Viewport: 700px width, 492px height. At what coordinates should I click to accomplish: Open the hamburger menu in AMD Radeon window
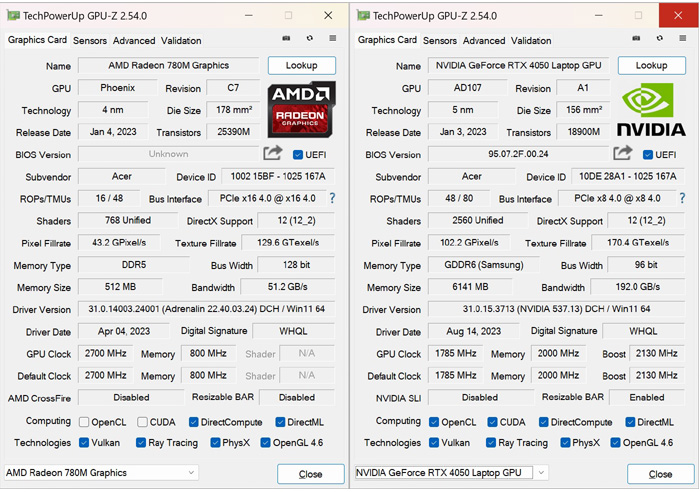tap(333, 39)
